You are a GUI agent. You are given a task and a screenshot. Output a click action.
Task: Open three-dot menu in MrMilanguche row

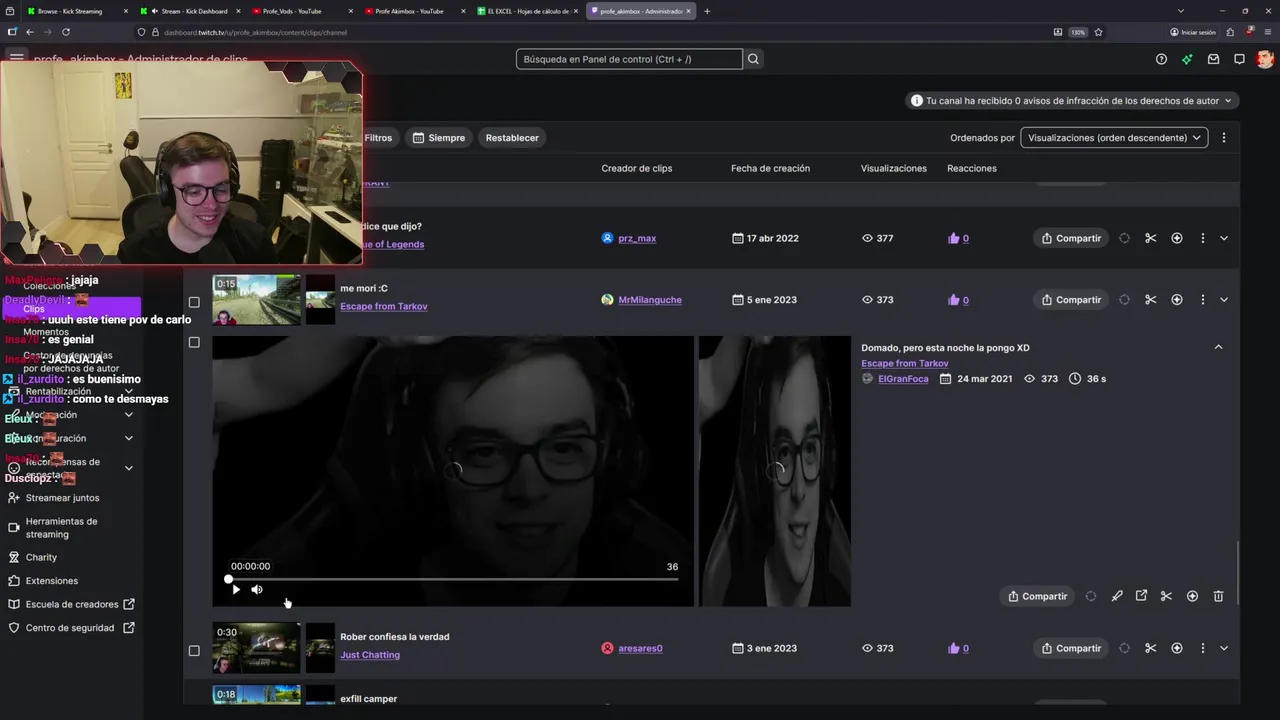click(1203, 300)
